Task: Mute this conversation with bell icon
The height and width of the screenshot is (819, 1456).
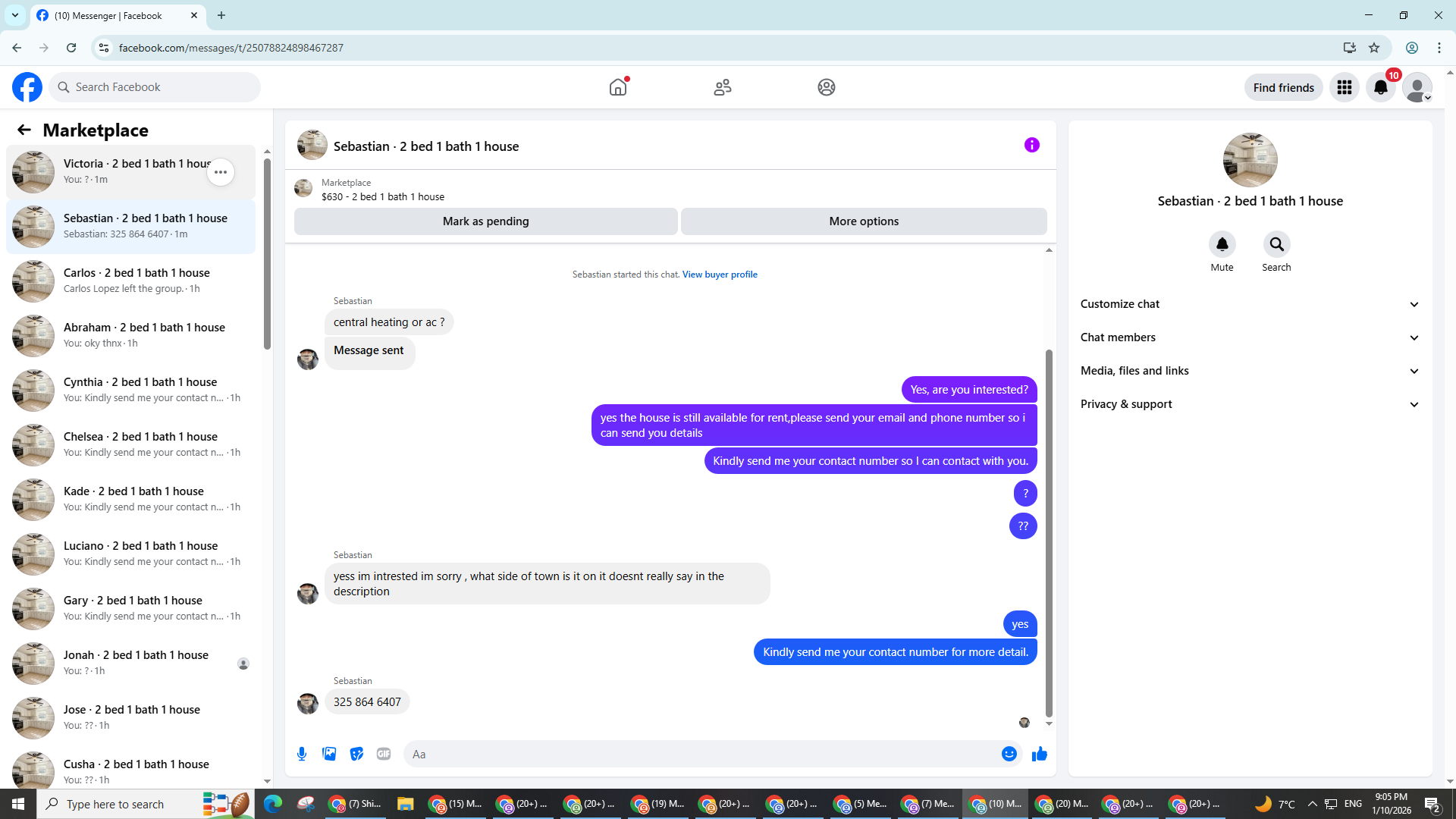Action: pos(1222,244)
